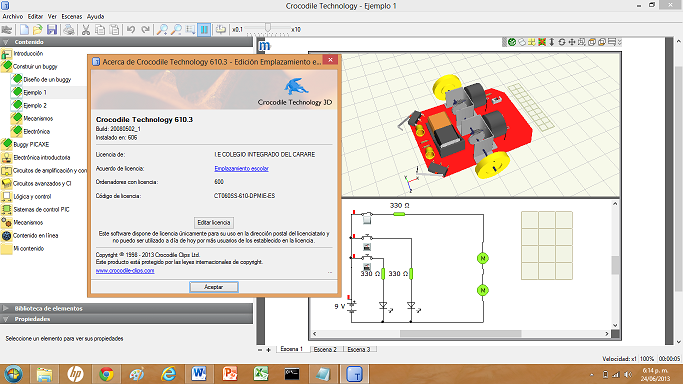The height and width of the screenshot is (384, 683).
Task: Open the view layout dropdown in 3D toolbar
Action: pos(612,42)
